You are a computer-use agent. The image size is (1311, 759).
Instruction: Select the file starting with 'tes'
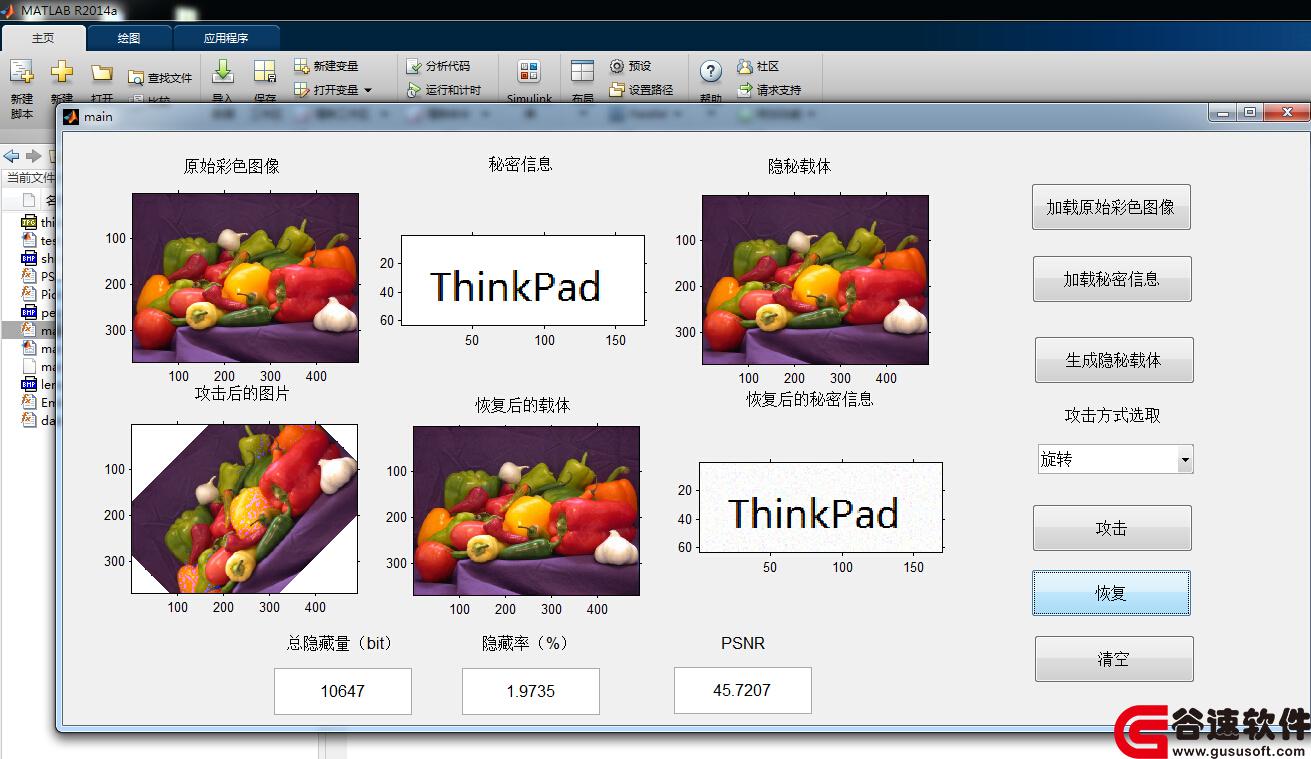(37, 240)
